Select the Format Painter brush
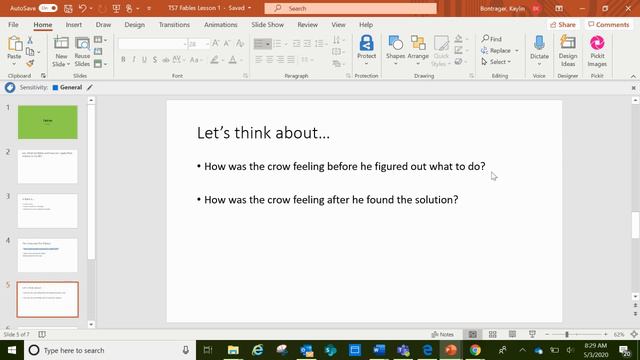The image size is (640, 360). pos(30,63)
